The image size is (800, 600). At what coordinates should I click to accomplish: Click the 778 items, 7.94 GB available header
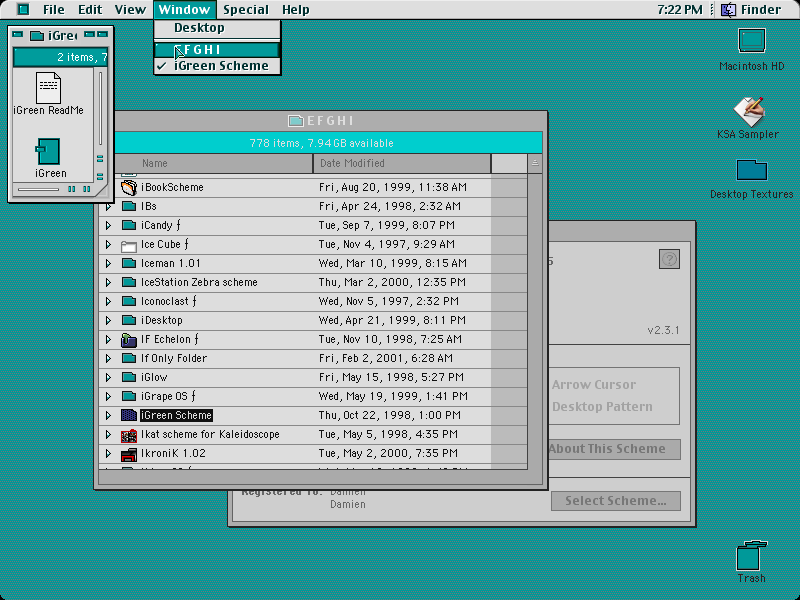[x=321, y=143]
